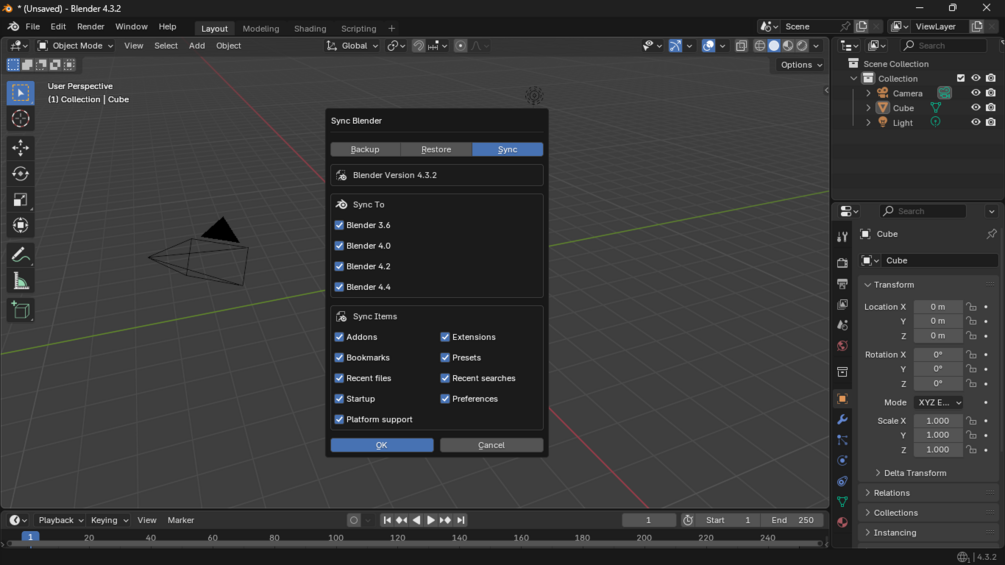Toggle the Platform support checkbox

[339, 420]
